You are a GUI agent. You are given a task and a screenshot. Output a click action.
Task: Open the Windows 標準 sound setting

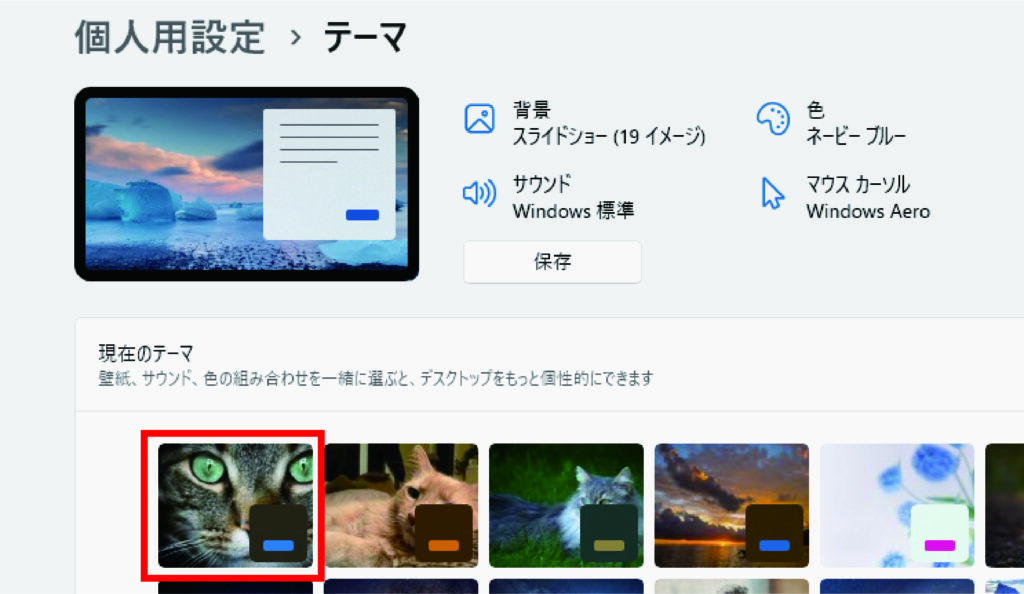pos(573,211)
